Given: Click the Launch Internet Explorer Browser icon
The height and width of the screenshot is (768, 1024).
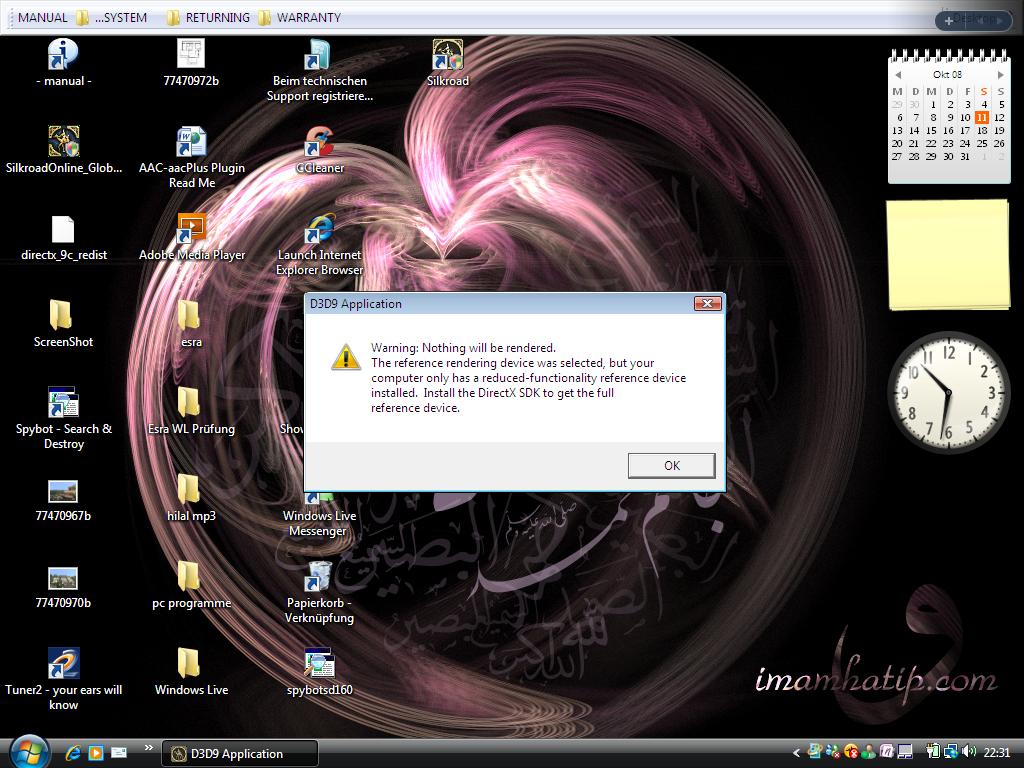Looking at the screenshot, I should click(319, 230).
